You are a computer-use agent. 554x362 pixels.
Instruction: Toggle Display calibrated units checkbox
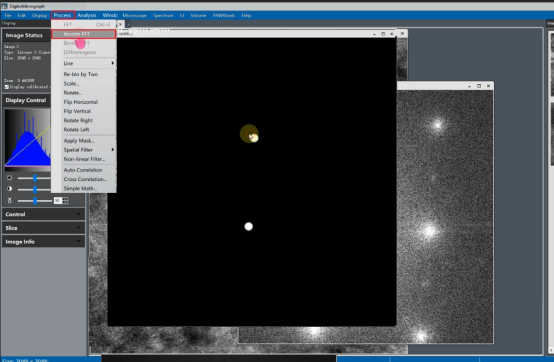[7, 87]
